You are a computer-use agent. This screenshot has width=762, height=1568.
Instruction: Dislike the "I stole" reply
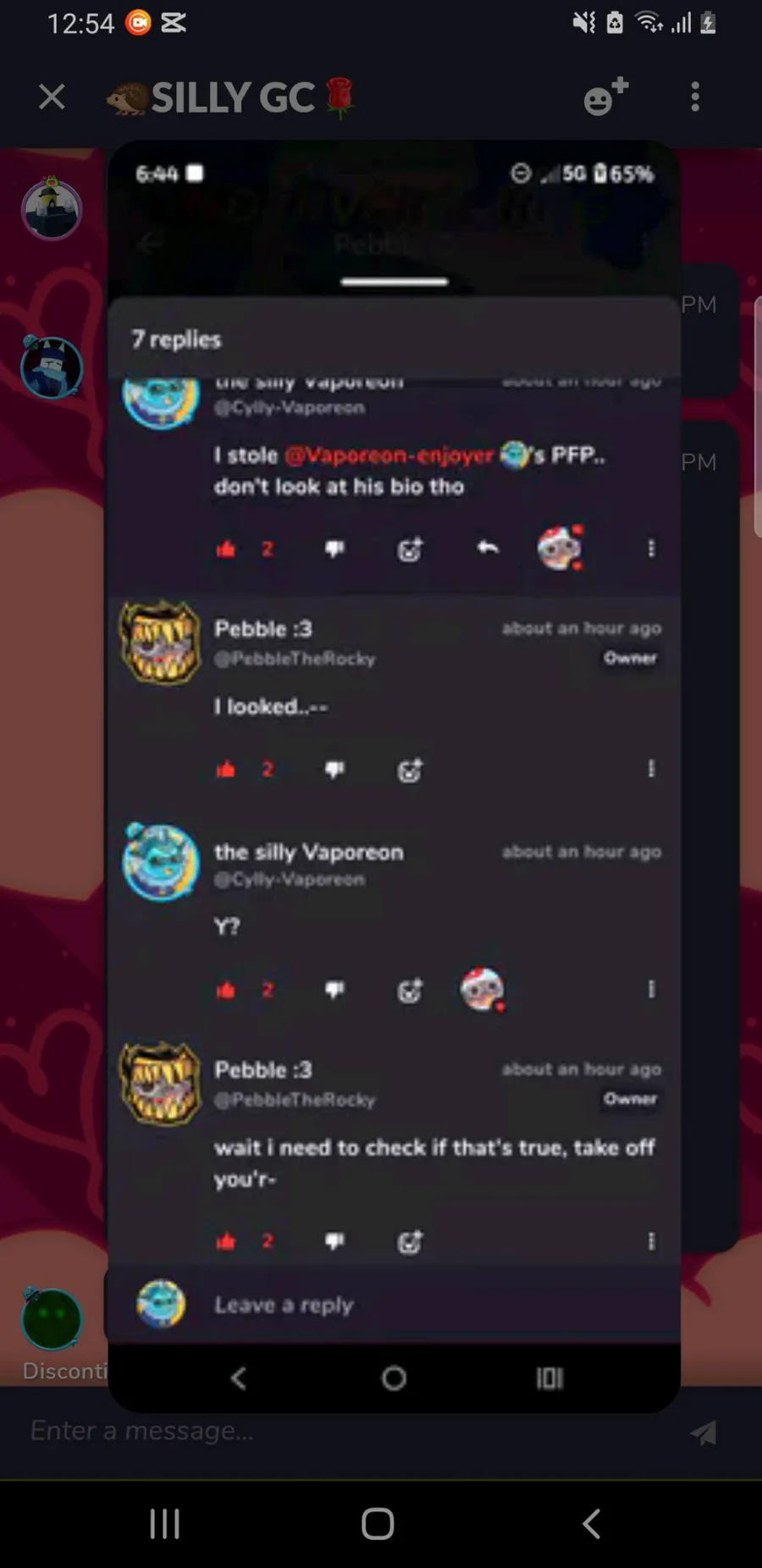point(334,549)
